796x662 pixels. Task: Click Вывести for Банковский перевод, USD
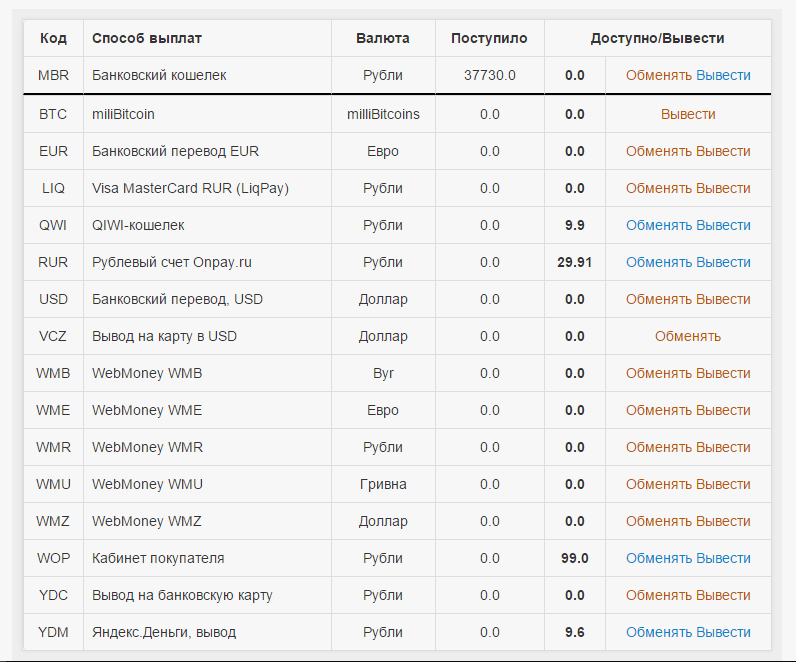point(723,299)
